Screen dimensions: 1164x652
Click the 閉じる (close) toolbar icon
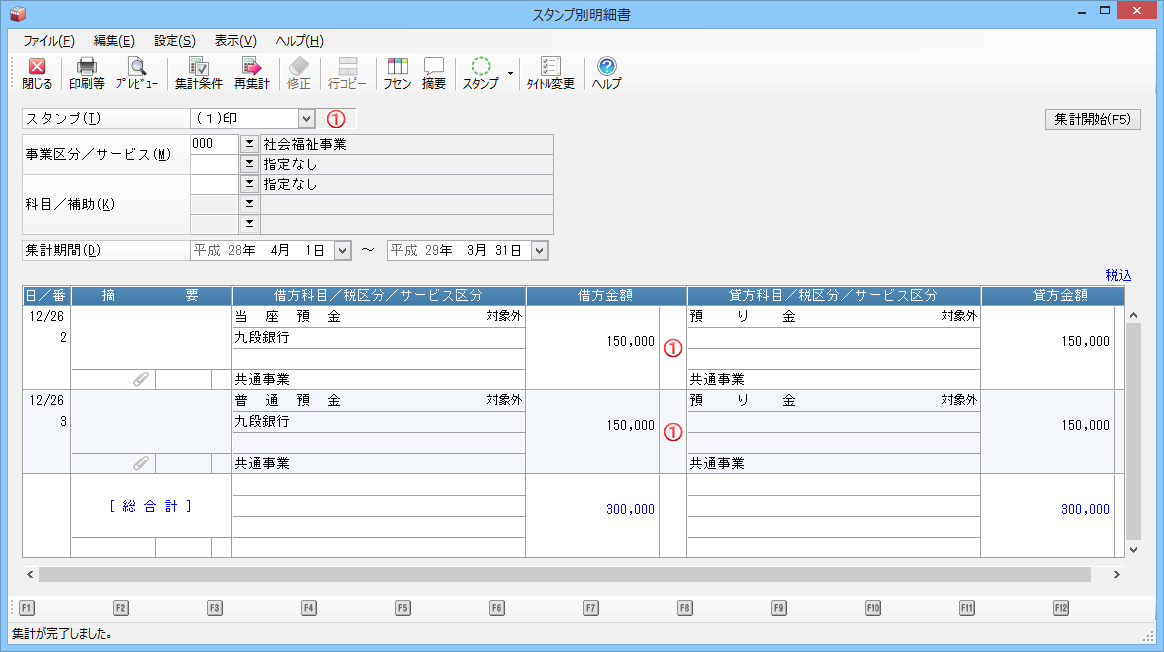click(37, 74)
